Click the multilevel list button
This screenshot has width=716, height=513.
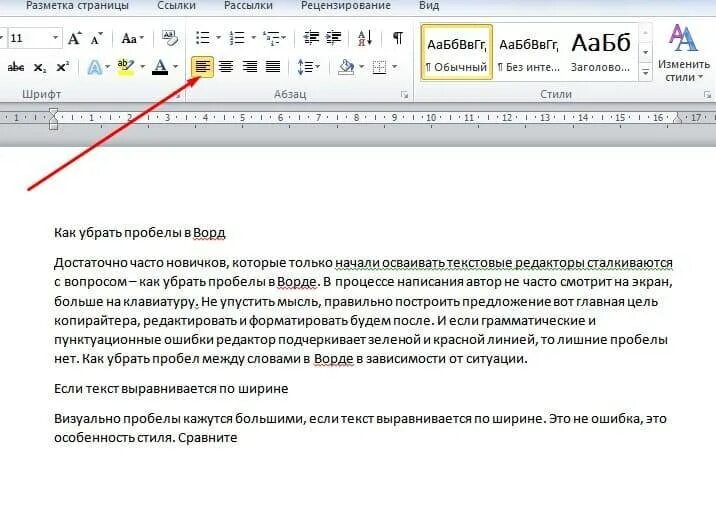coord(272,38)
